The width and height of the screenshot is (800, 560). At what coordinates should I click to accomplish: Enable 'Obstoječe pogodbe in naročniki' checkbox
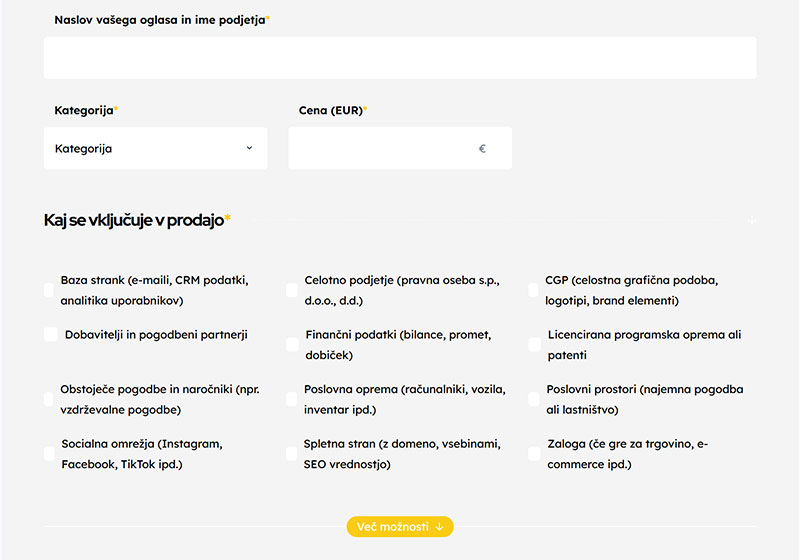(x=49, y=399)
